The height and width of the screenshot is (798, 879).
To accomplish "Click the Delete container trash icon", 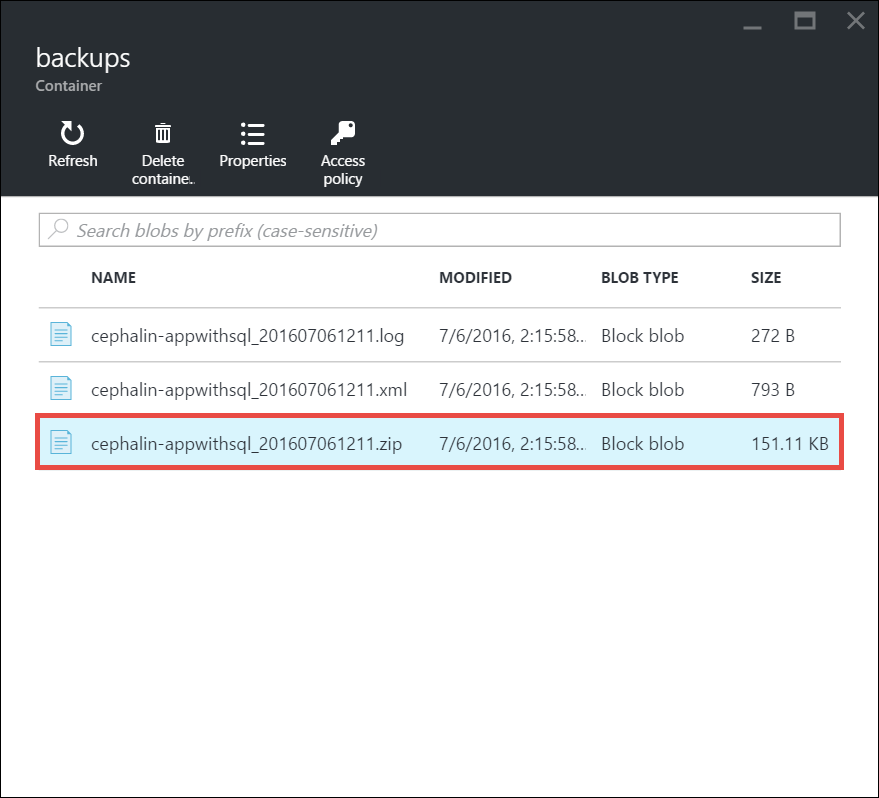I will (x=163, y=133).
